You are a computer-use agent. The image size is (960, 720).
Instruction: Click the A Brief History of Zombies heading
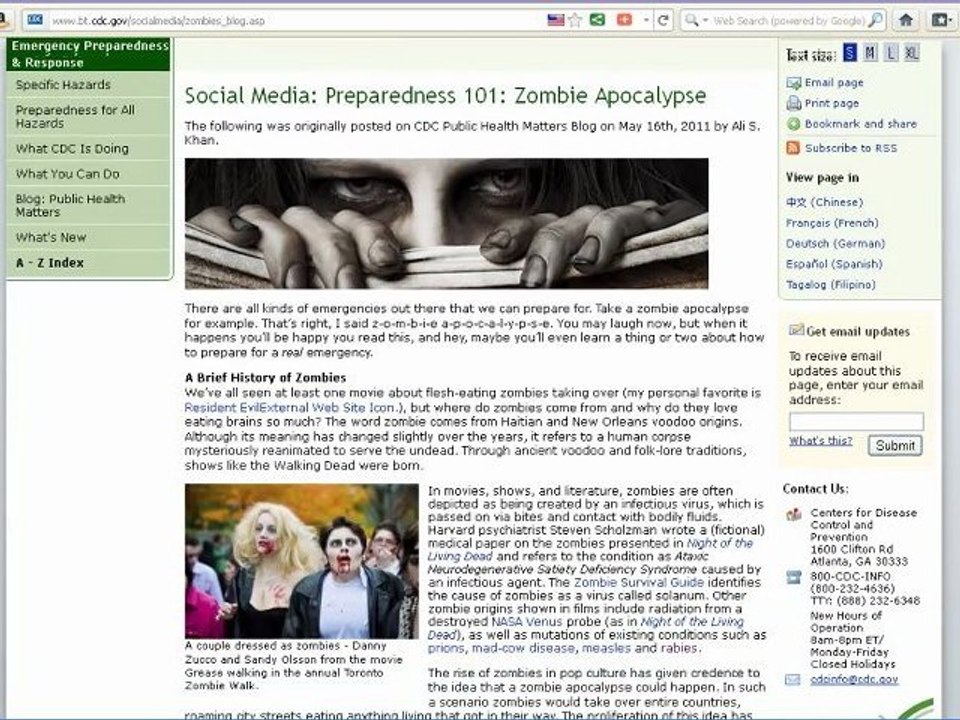click(266, 377)
